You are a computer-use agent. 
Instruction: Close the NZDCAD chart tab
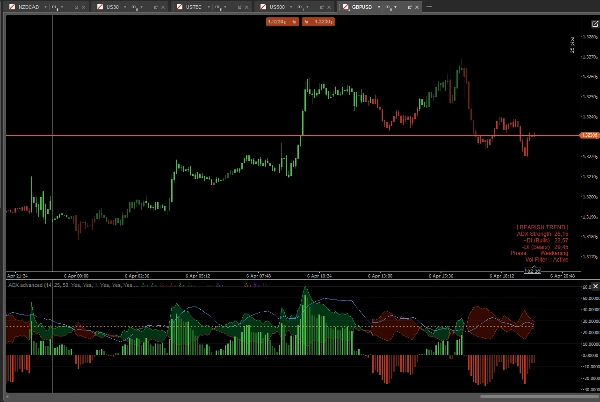click(x=84, y=6)
